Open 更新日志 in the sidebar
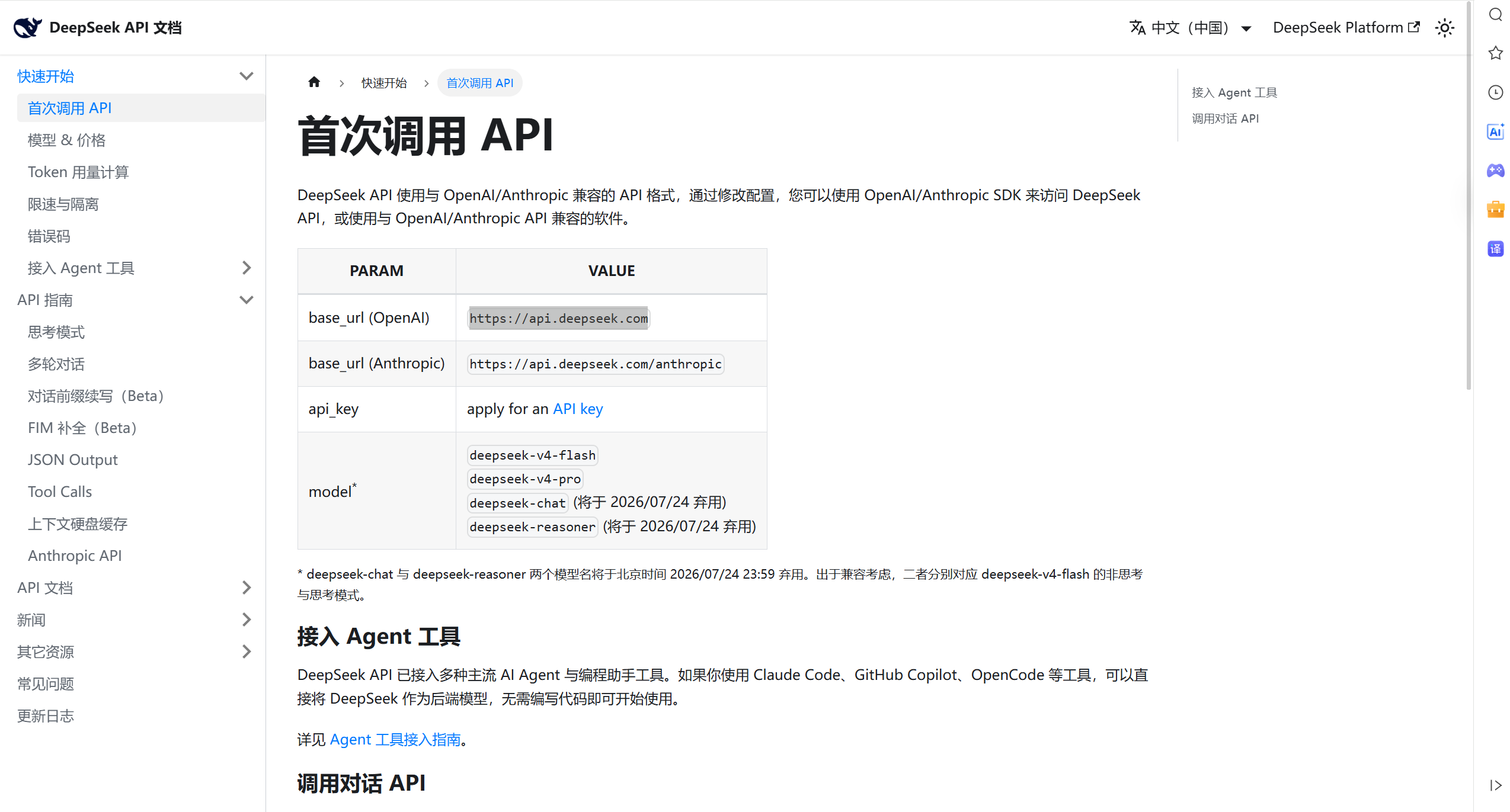 (x=46, y=716)
